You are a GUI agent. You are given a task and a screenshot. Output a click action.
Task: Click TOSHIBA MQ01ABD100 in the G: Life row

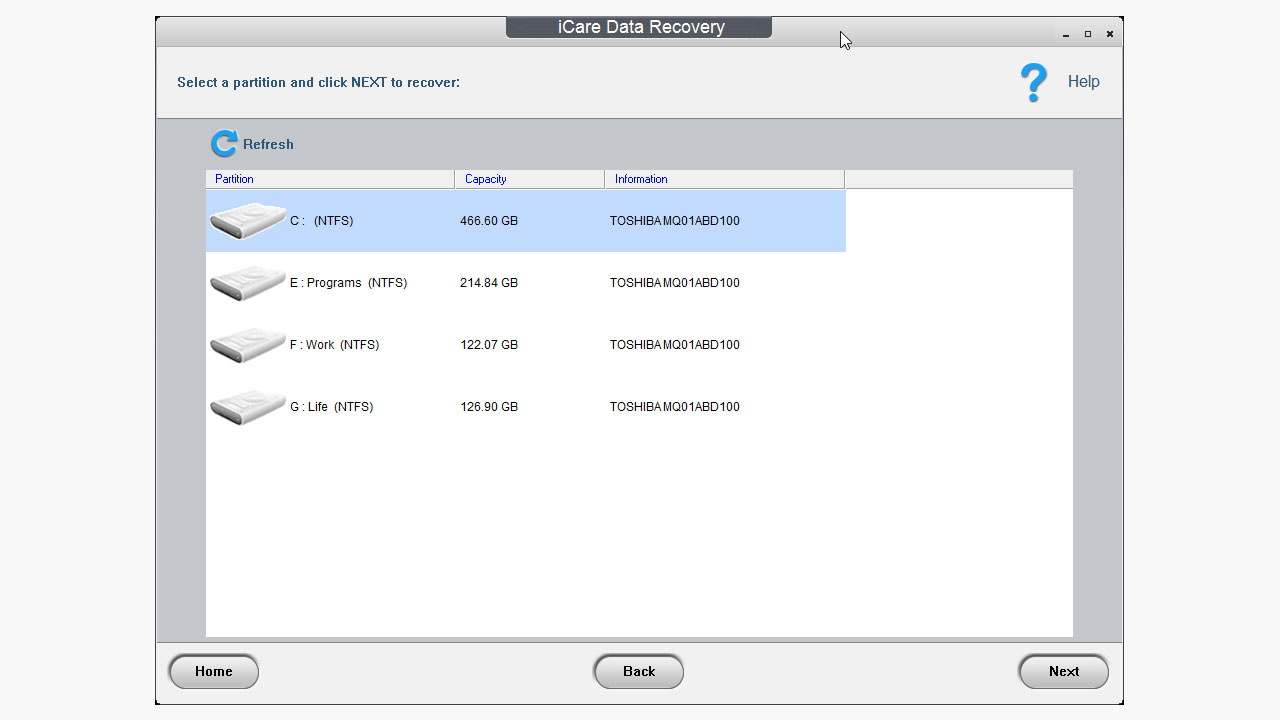click(675, 407)
